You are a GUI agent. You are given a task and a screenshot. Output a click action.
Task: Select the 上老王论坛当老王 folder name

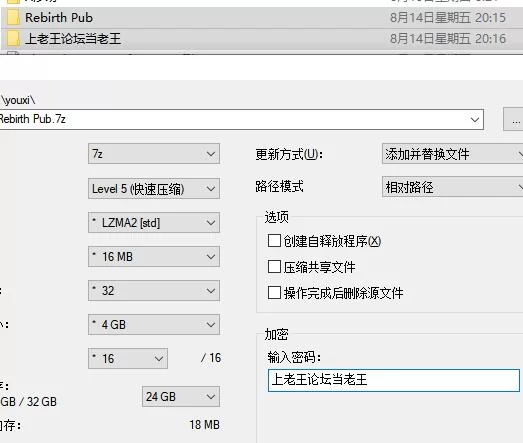coord(73,39)
